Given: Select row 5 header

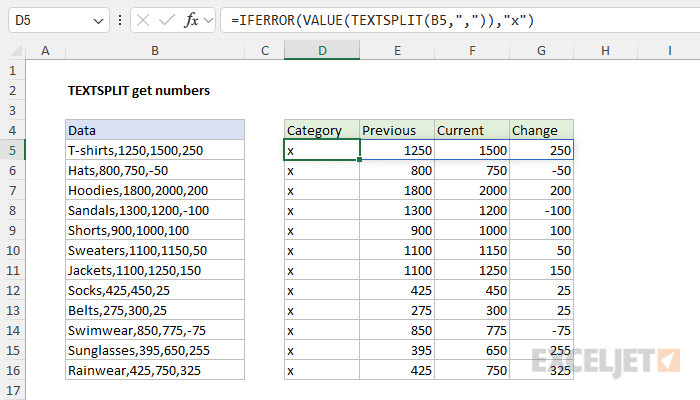Looking at the screenshot, I should (12, 150).
